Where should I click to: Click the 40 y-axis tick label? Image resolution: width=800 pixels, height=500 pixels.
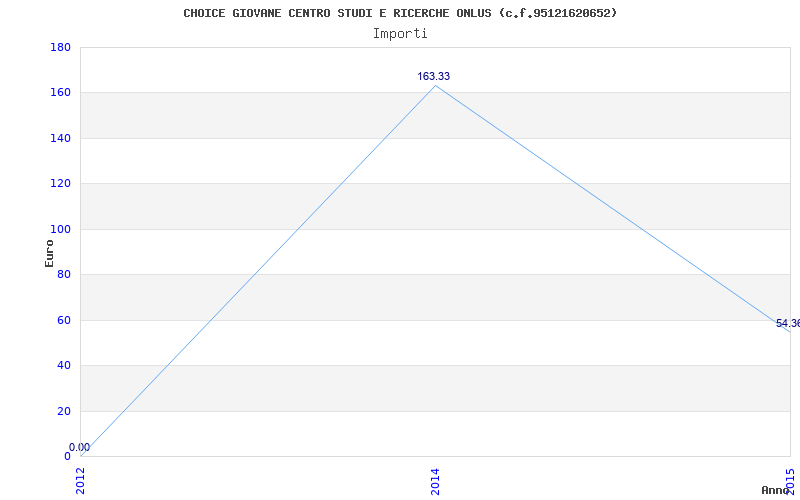[x=64, y=365]
